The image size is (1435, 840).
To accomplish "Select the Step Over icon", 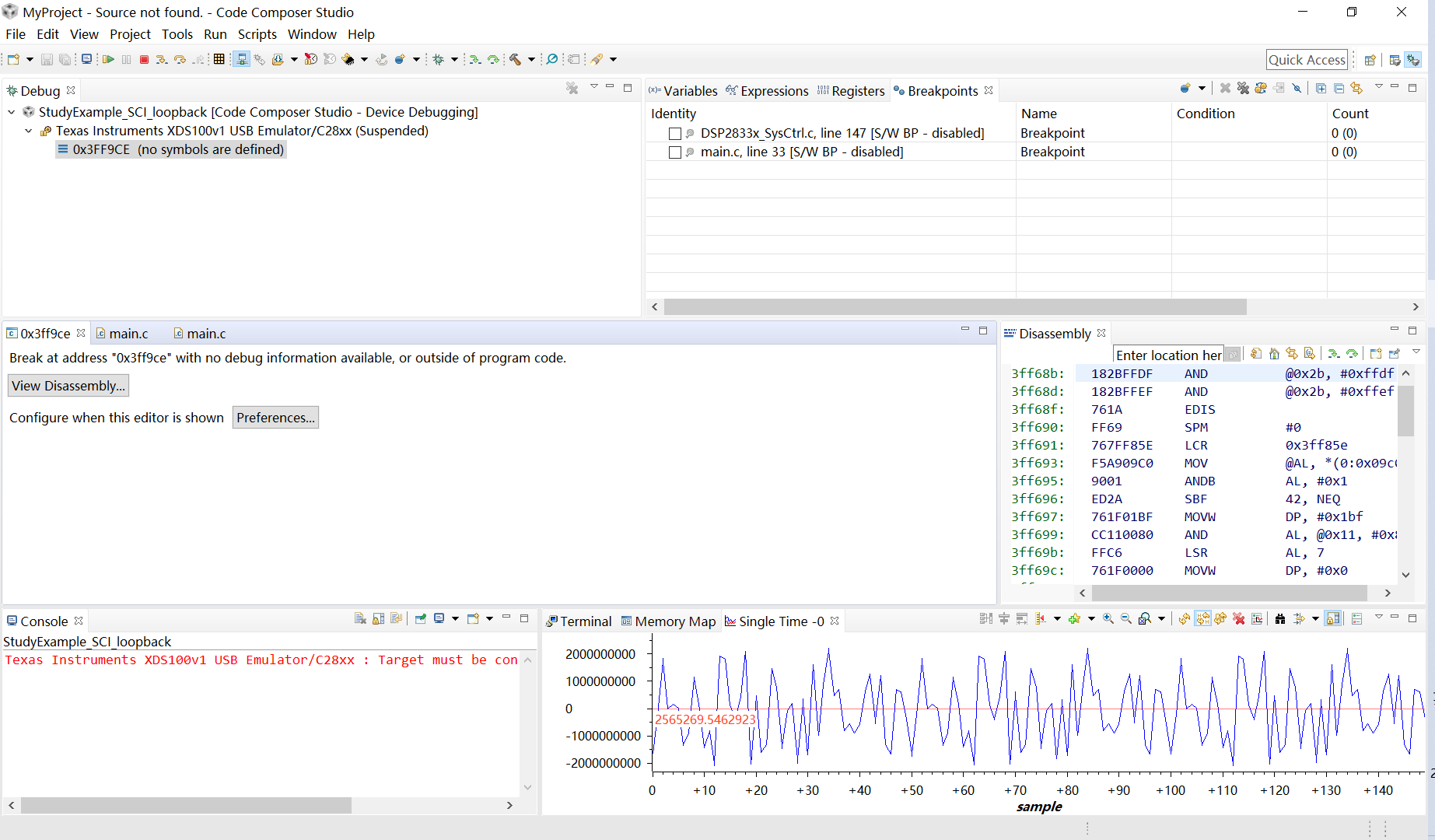I will pos(180,59).
